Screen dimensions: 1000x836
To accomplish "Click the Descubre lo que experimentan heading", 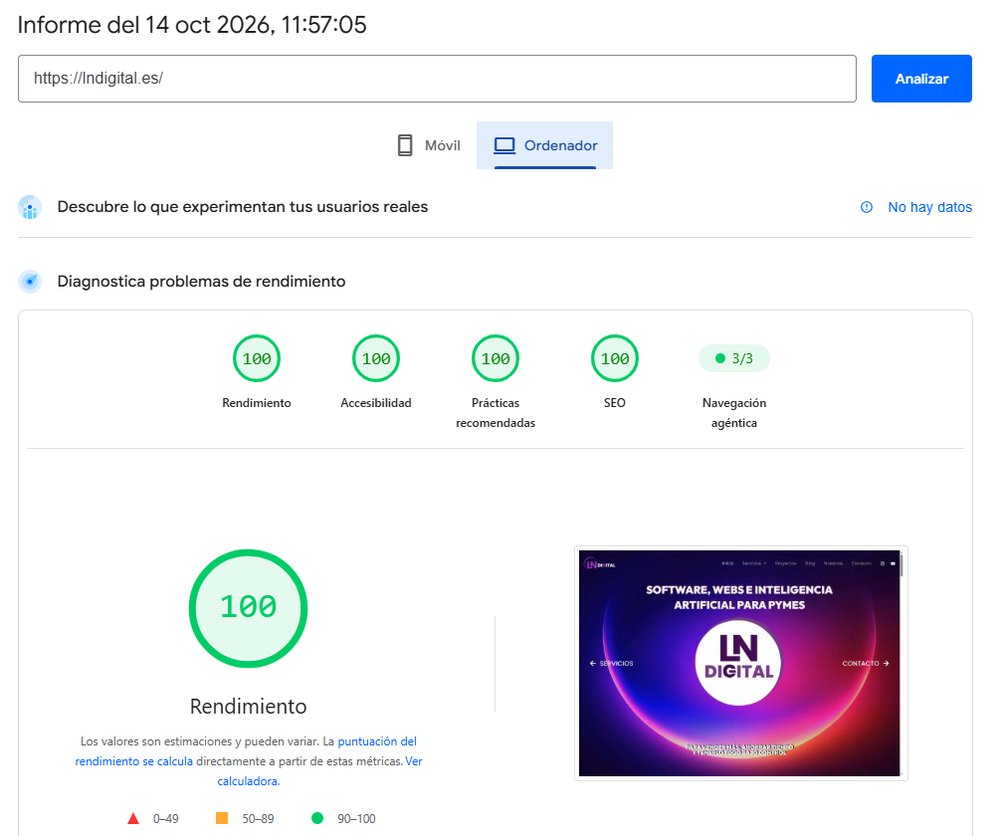I will point(242,207).
